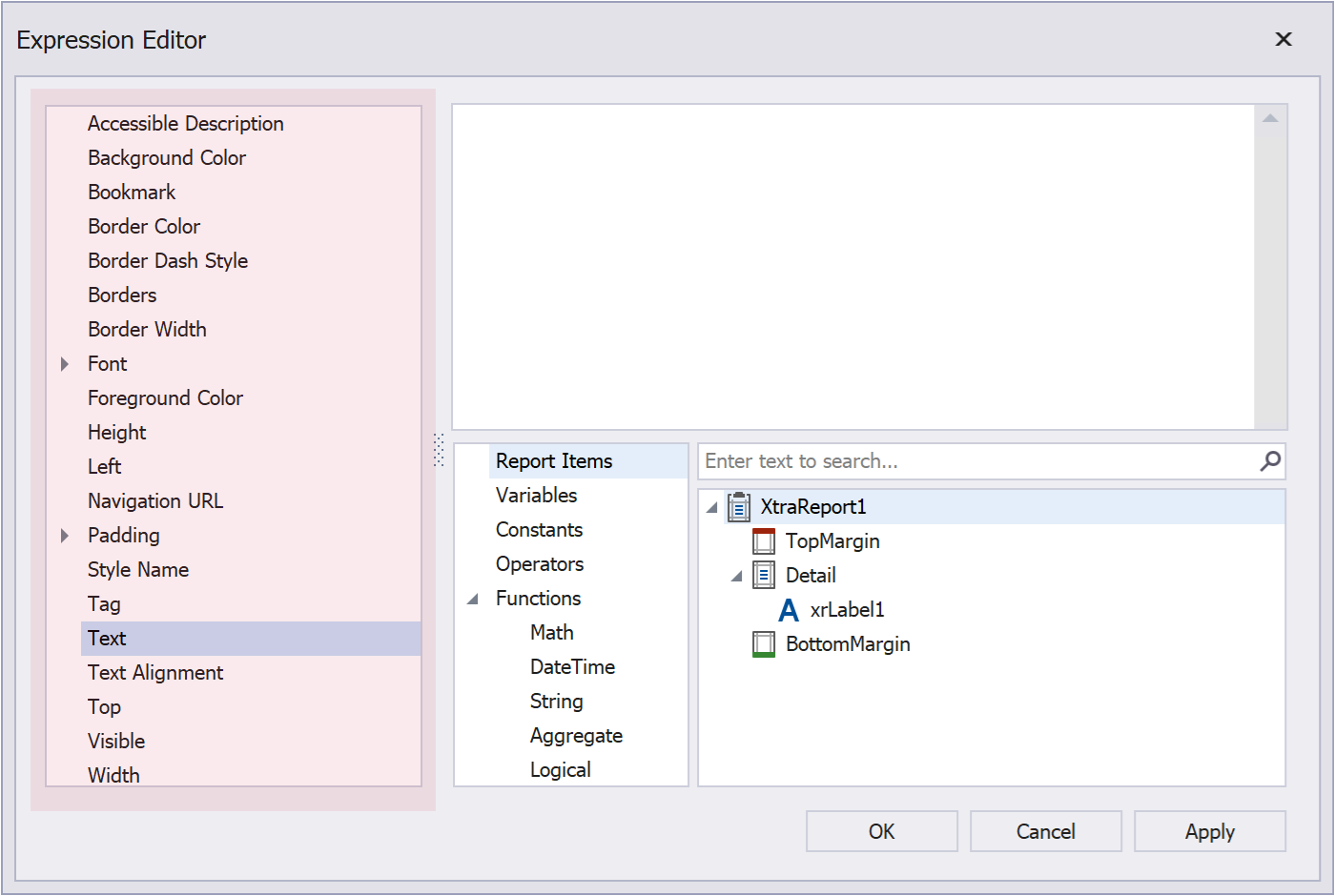The image size is (1335, 896).
Task: Click the Detail band icon
Action: click(x=764, y=575)
